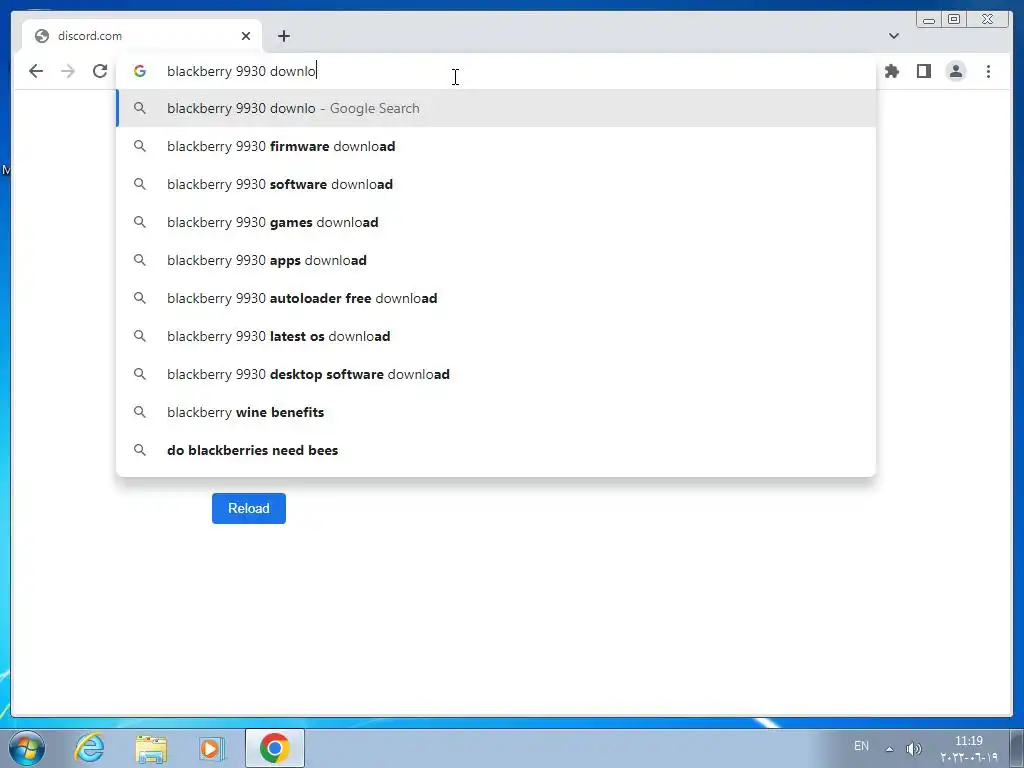Toggle the side panel icon
Viewport: 1024px width, 768px height.
coord(923,71)
